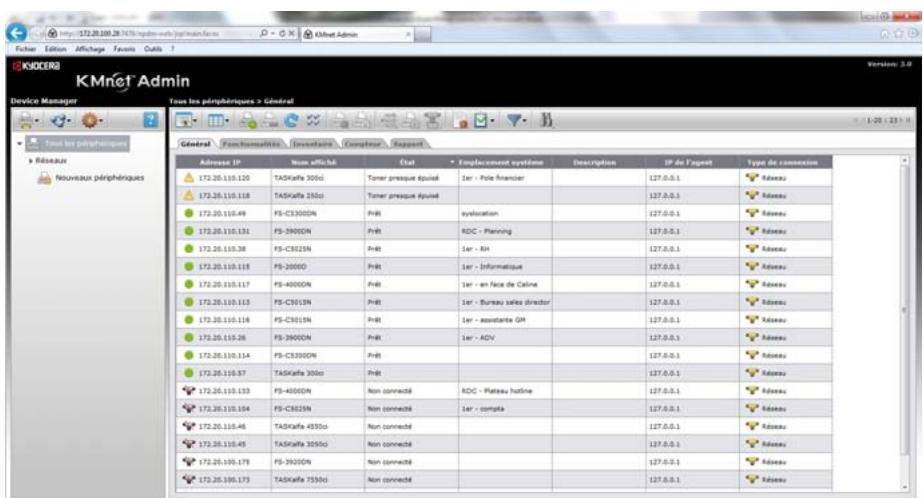
Task: Click 'RDC - Planning' location cell
Action: pyautogui.click(x=505, y=231)
